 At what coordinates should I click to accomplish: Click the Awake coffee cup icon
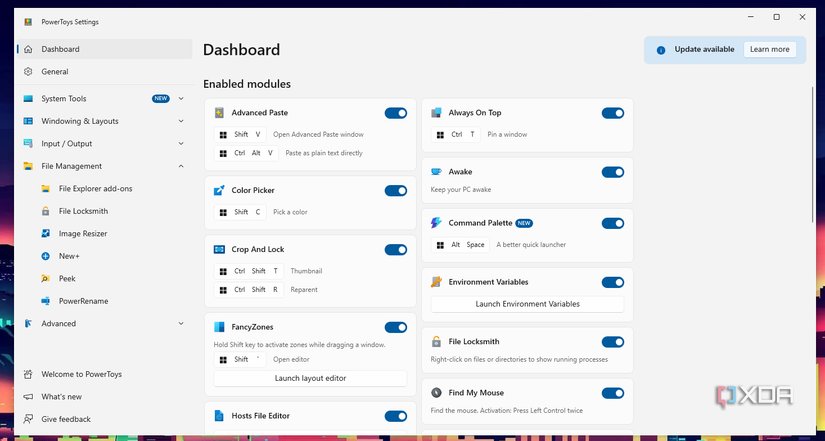[436, 172]
